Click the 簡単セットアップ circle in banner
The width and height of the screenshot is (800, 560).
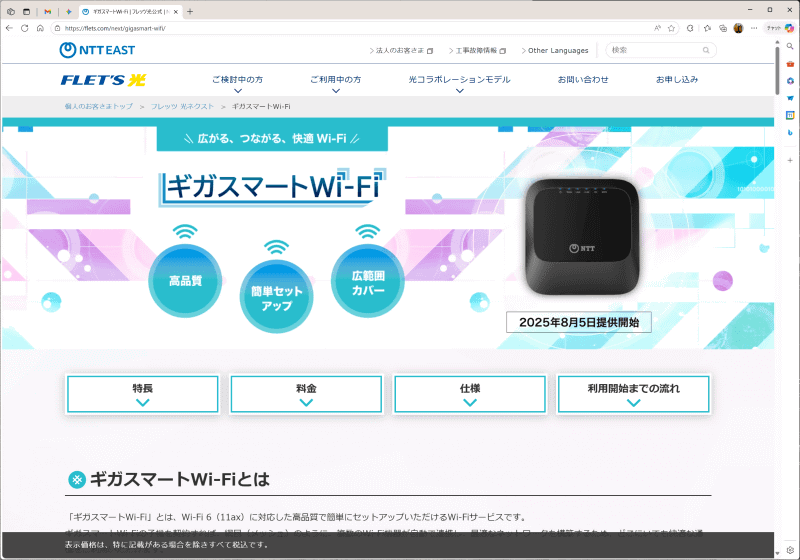click(x=277, y=297)
